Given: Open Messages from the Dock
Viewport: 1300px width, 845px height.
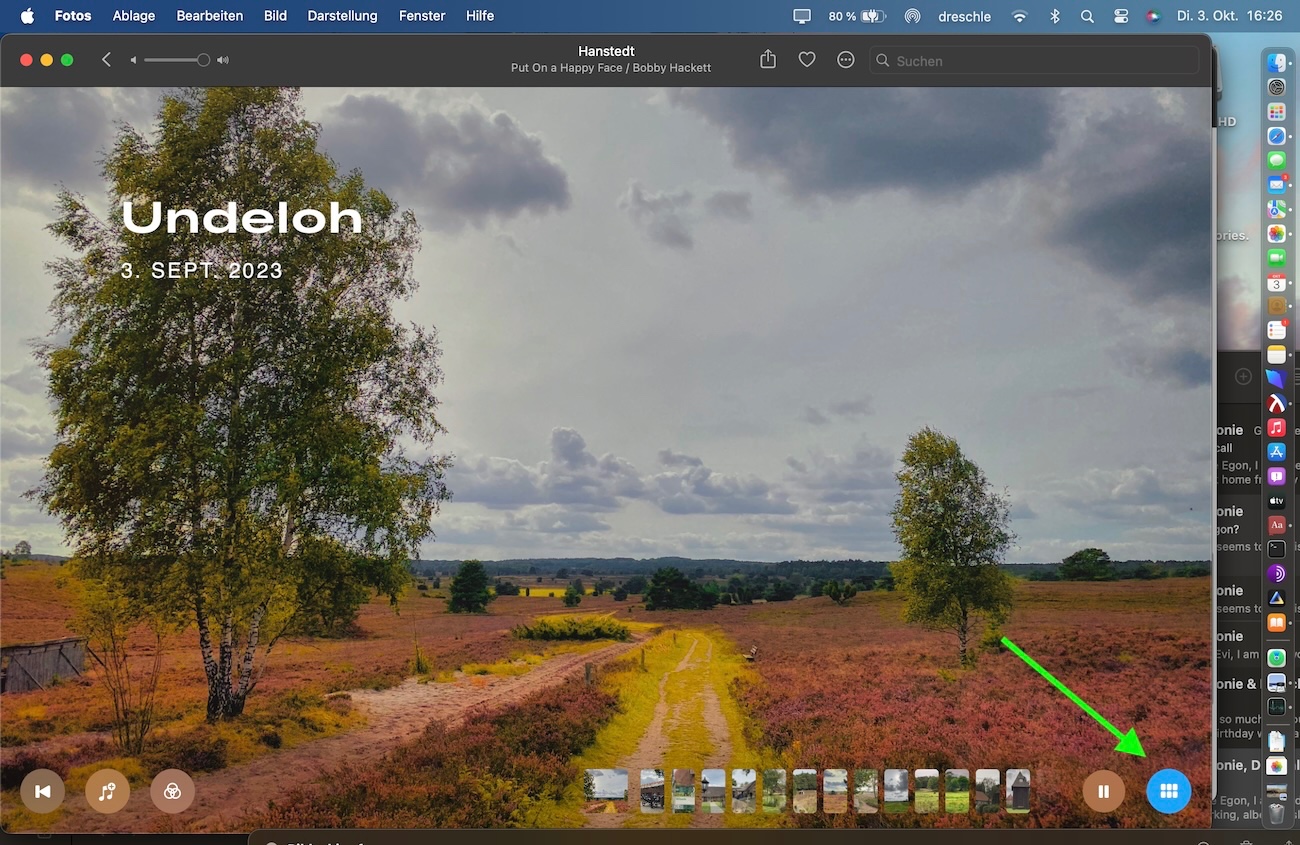Looking at the screenshot, I should 1277,160.
